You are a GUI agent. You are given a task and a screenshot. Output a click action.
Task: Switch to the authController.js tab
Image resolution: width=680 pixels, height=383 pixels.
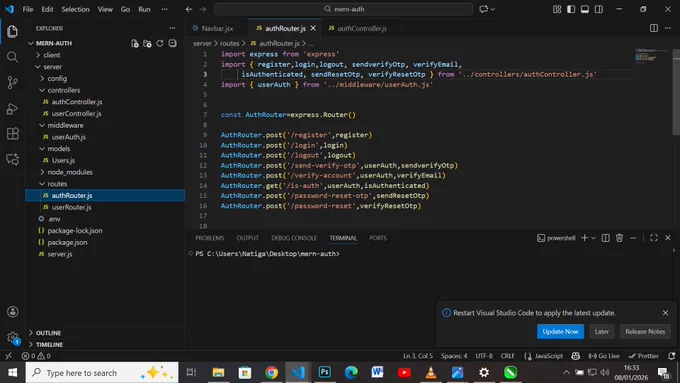coord(362,28)
